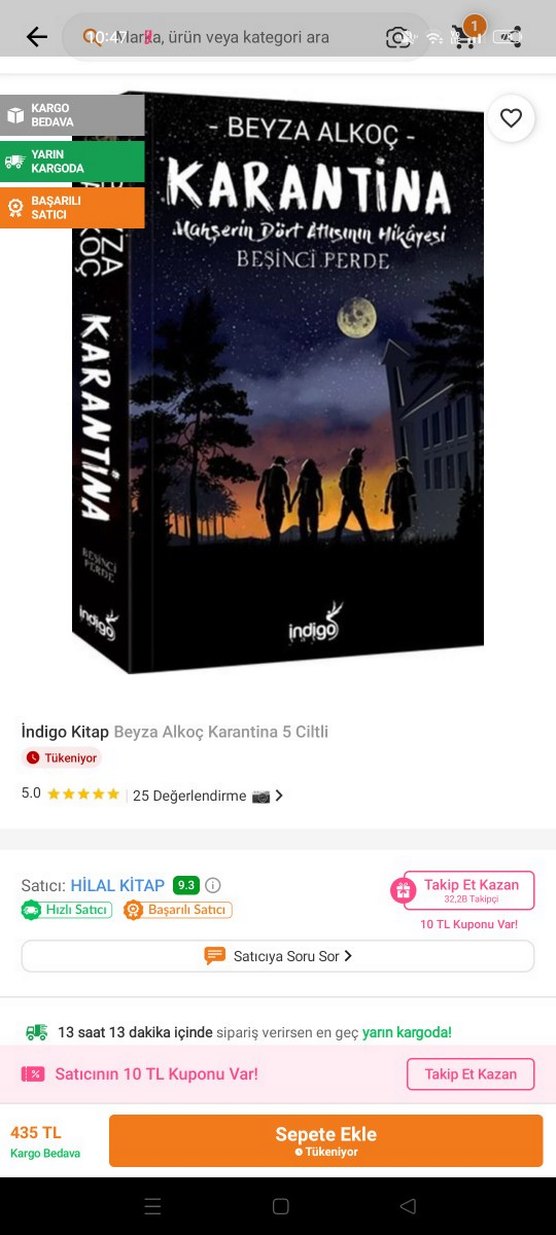Tap Android recent apps navigation button
Viewport: 556px width, 1235px height.
(x=153, y=1206)
